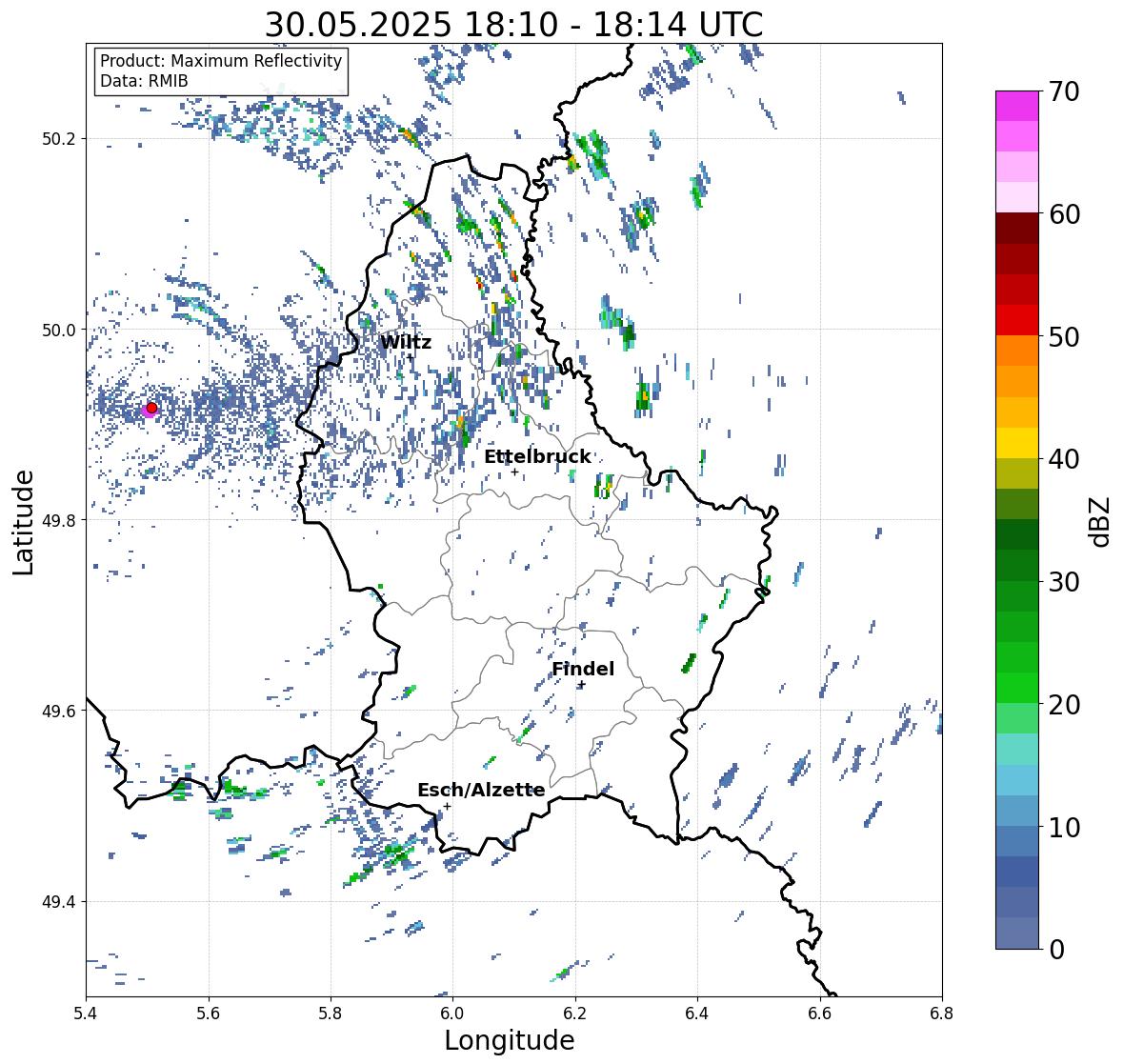
Task: Click the colorbar tick label 70
Action: 1064,91
